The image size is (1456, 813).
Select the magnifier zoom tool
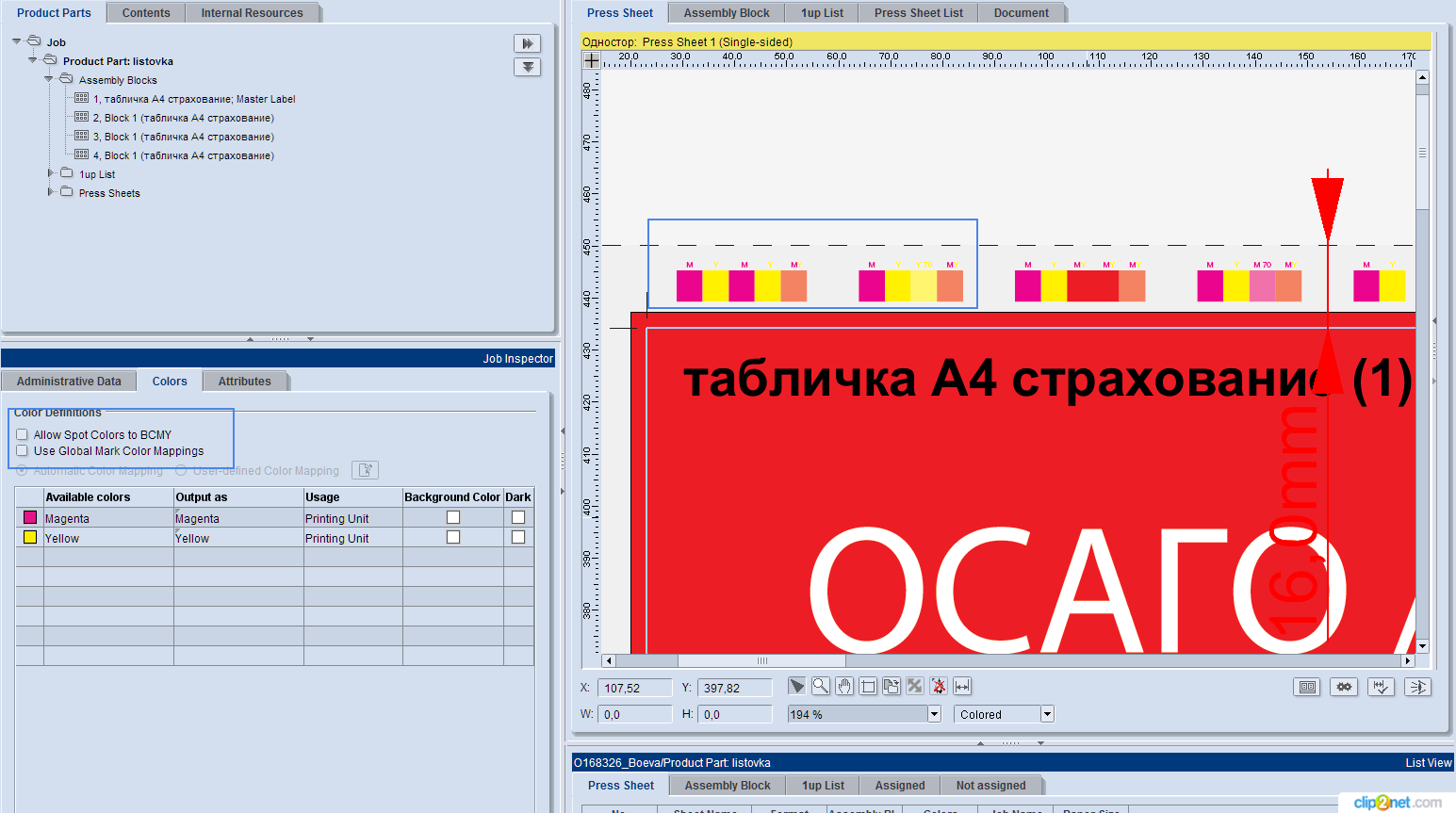[x=821, y=687]
